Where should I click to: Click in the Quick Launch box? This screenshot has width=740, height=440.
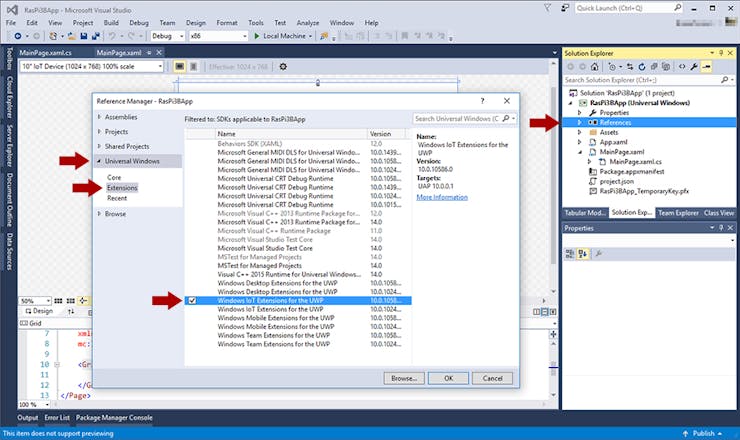point(629,8)
